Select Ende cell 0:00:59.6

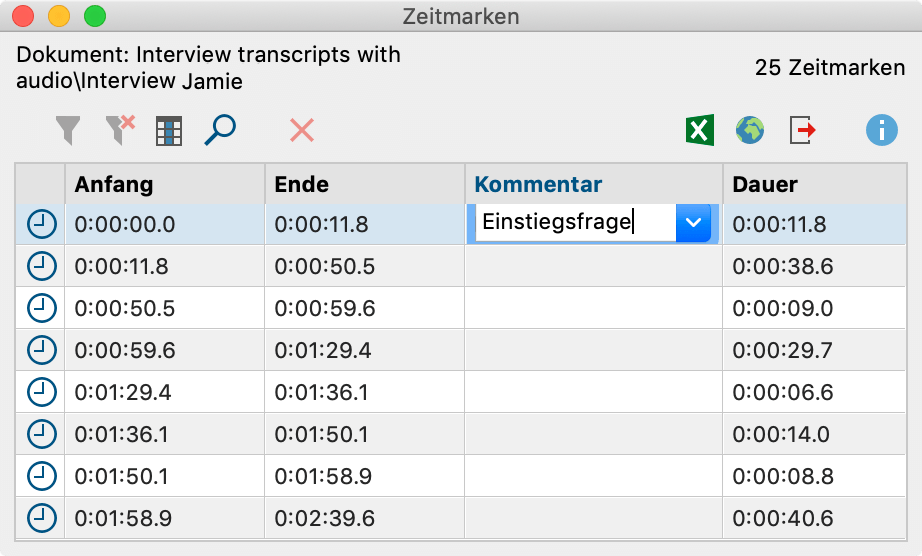[365, 308]
